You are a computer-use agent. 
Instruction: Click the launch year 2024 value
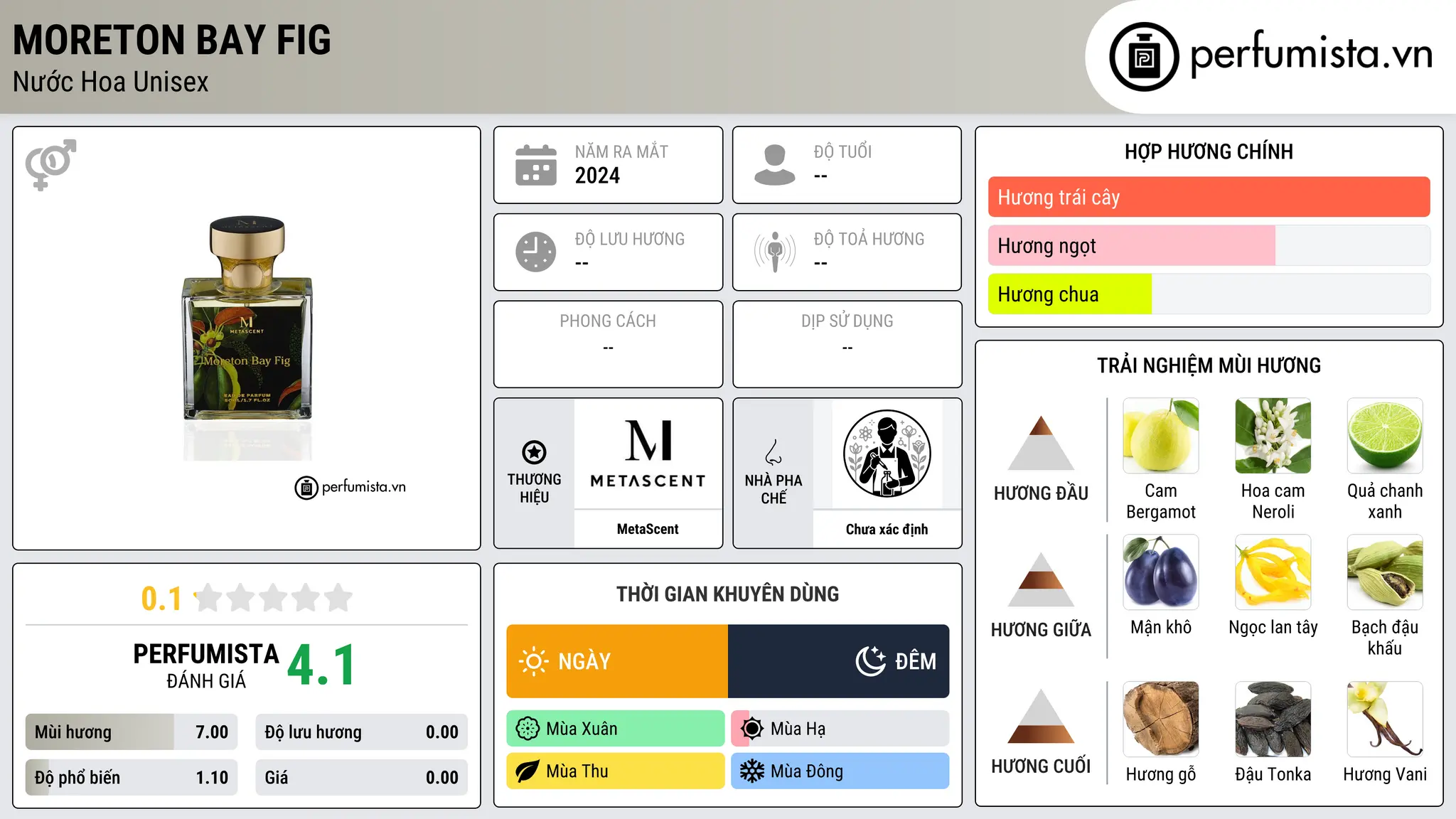pos(597,176)
